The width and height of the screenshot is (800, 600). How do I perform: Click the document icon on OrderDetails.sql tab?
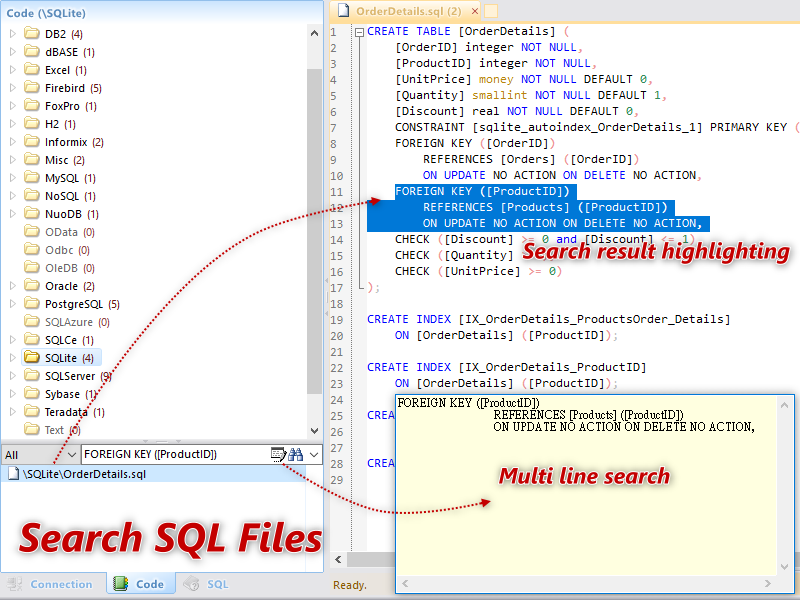pyautogui.click(x=344, y=10)
